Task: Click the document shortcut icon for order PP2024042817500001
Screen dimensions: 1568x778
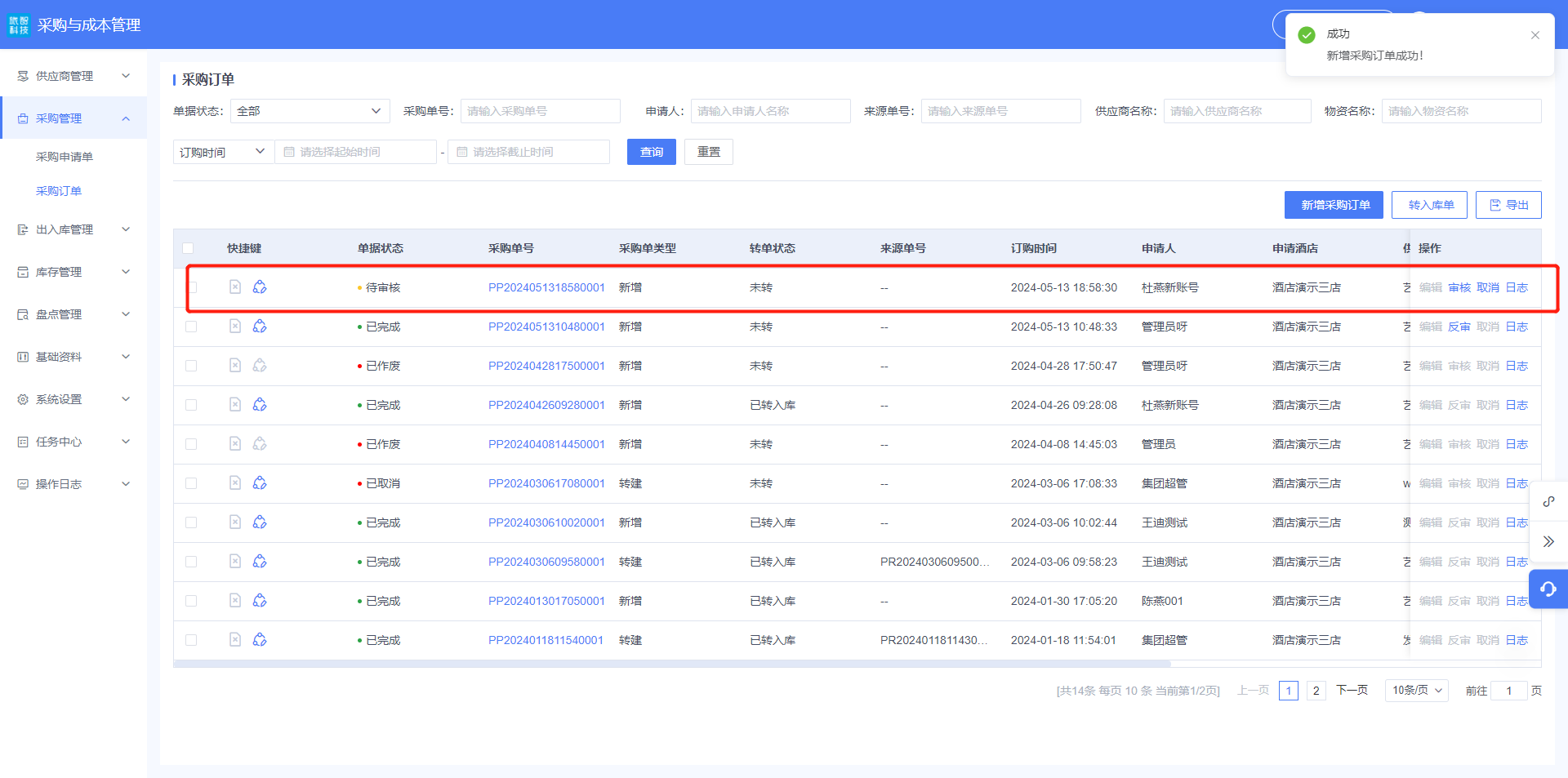Action: 235,365
